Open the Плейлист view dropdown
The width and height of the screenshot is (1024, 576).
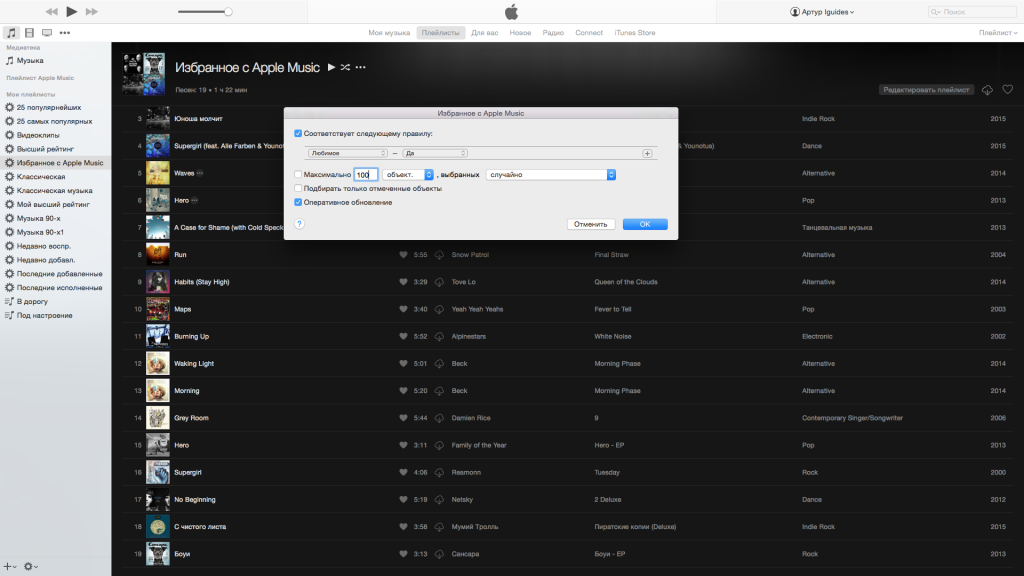pos(998,33)
